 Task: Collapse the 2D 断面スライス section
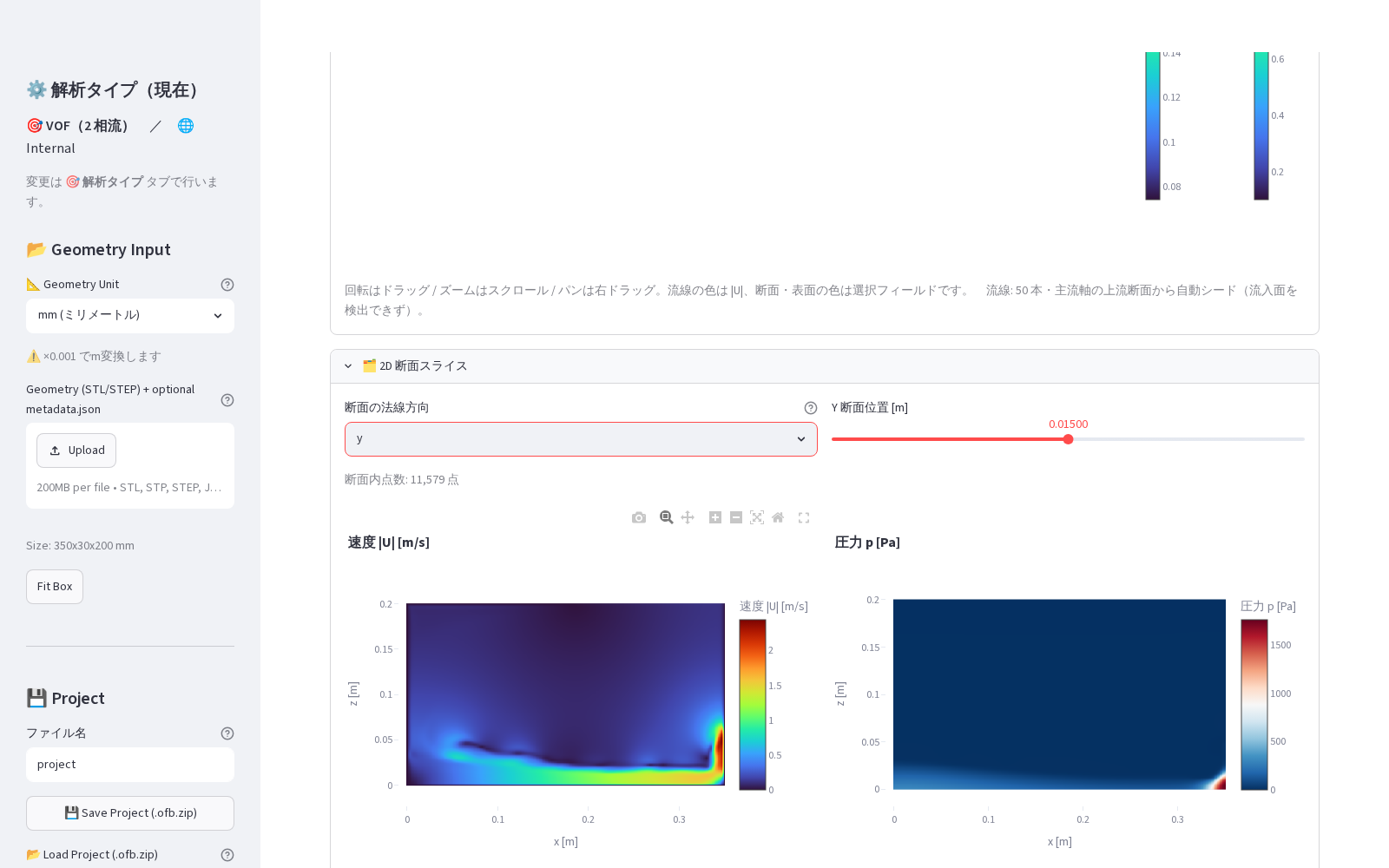(x=825, y=366)
